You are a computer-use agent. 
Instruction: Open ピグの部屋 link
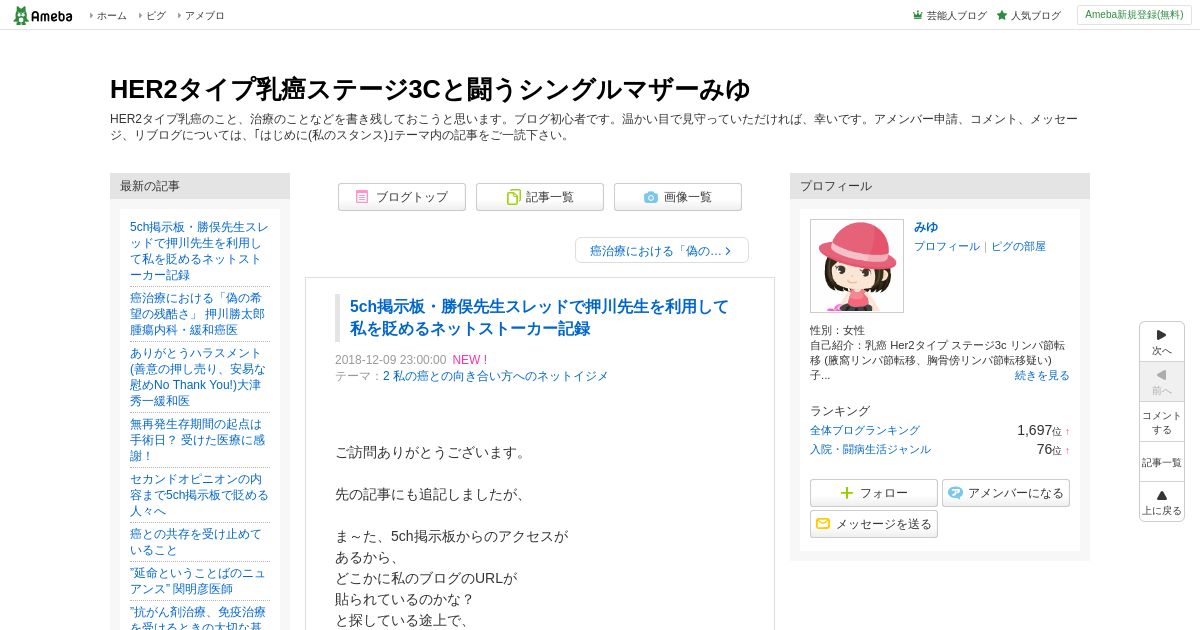(x=1018, y=246)
